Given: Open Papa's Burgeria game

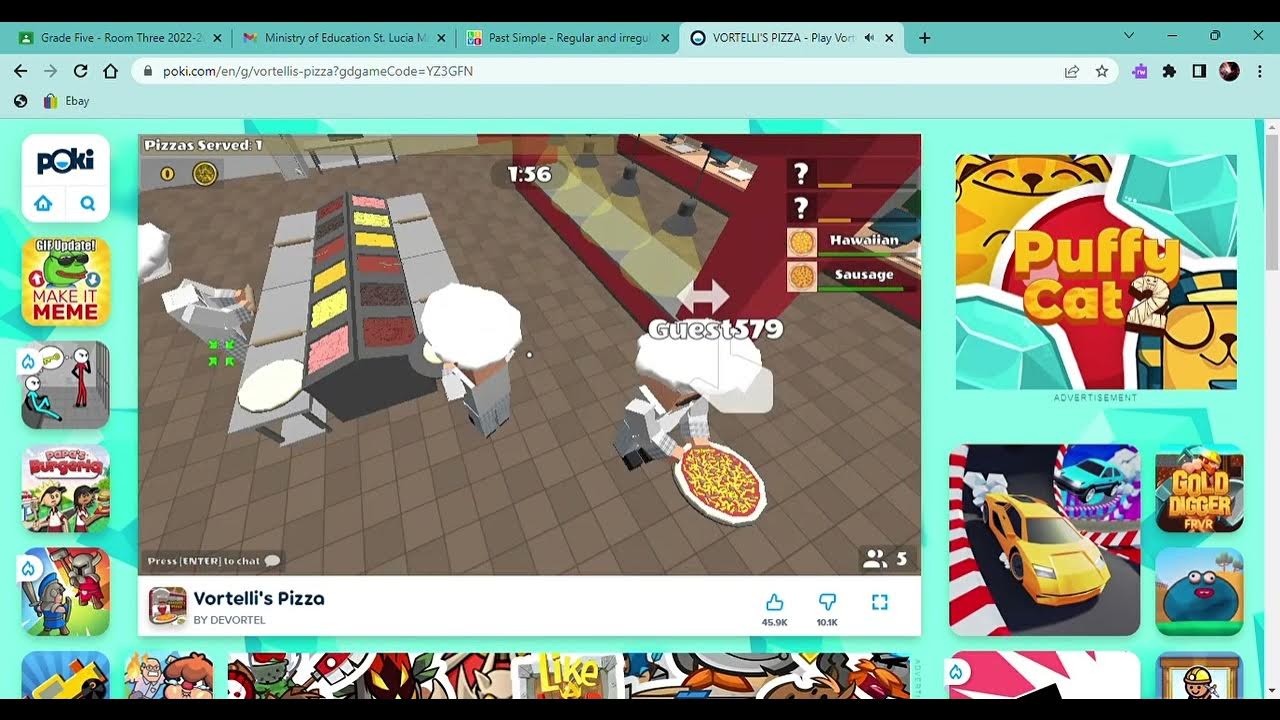Looking at the screenshot, I should [x=66, y=489].
